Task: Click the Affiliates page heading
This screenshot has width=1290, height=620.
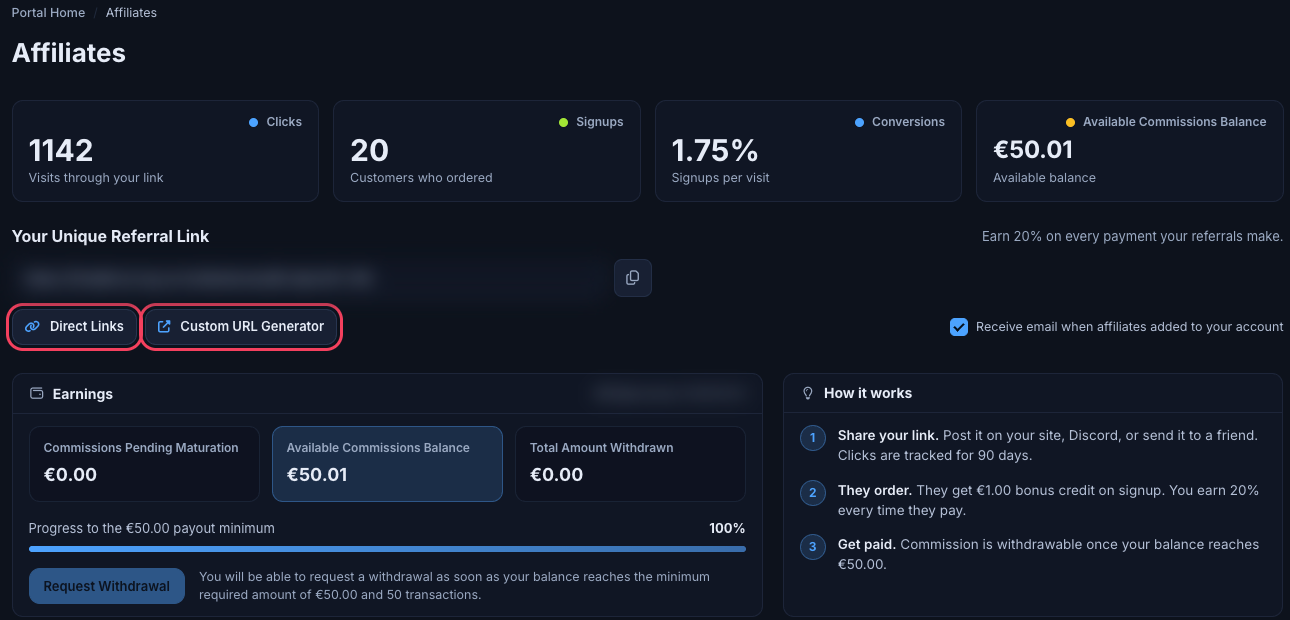Action: coord(69,53)
